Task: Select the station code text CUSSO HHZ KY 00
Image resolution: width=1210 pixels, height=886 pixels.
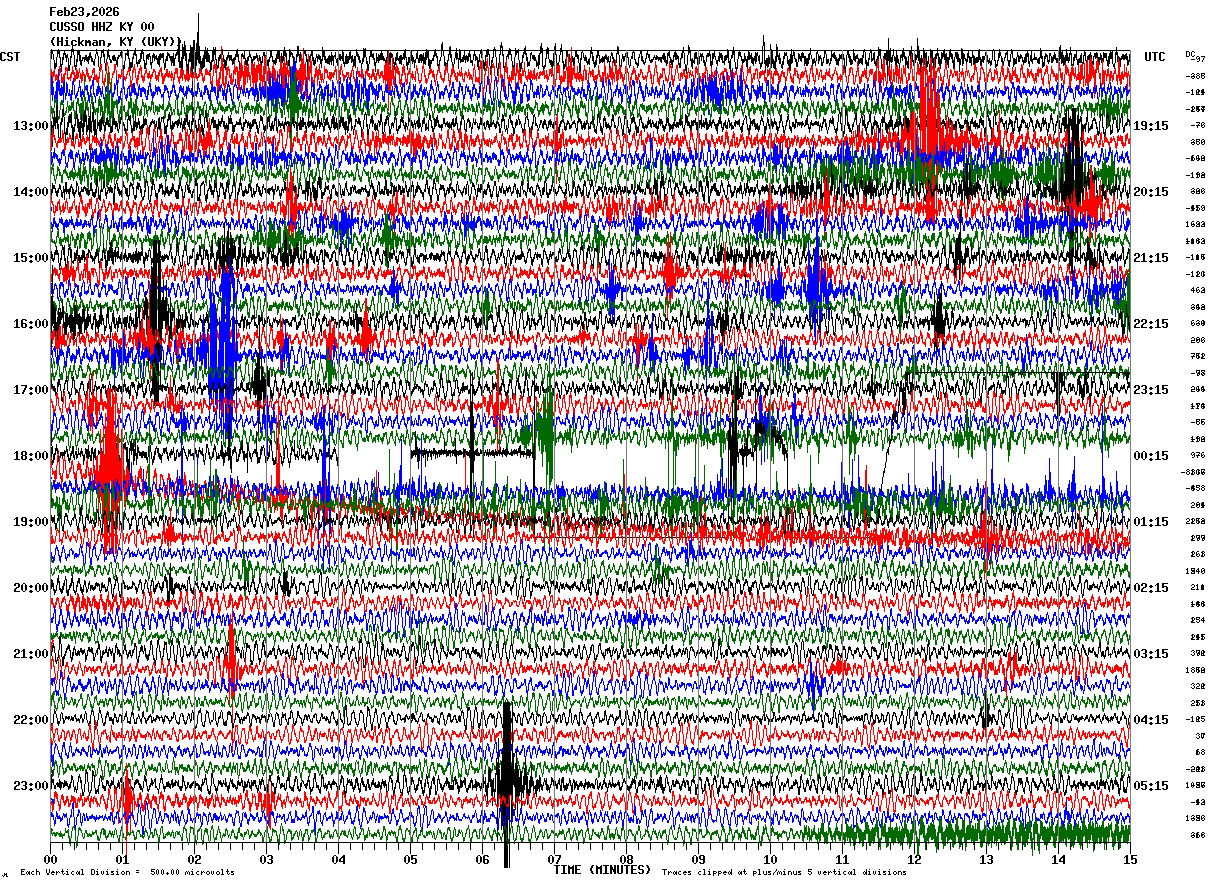Action: click(102, 27)
